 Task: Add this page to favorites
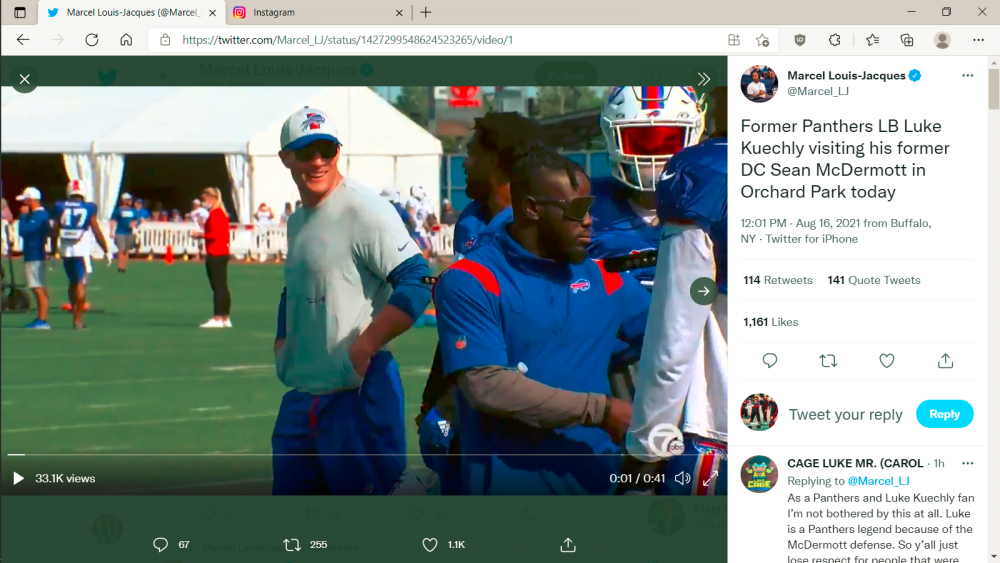pos(763,40)
